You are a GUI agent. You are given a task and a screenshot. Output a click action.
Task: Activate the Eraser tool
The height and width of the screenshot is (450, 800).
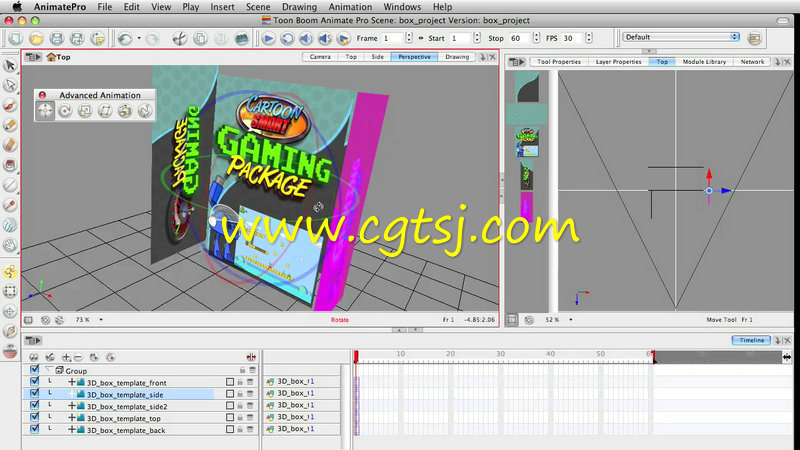click(x=10, y=145)
